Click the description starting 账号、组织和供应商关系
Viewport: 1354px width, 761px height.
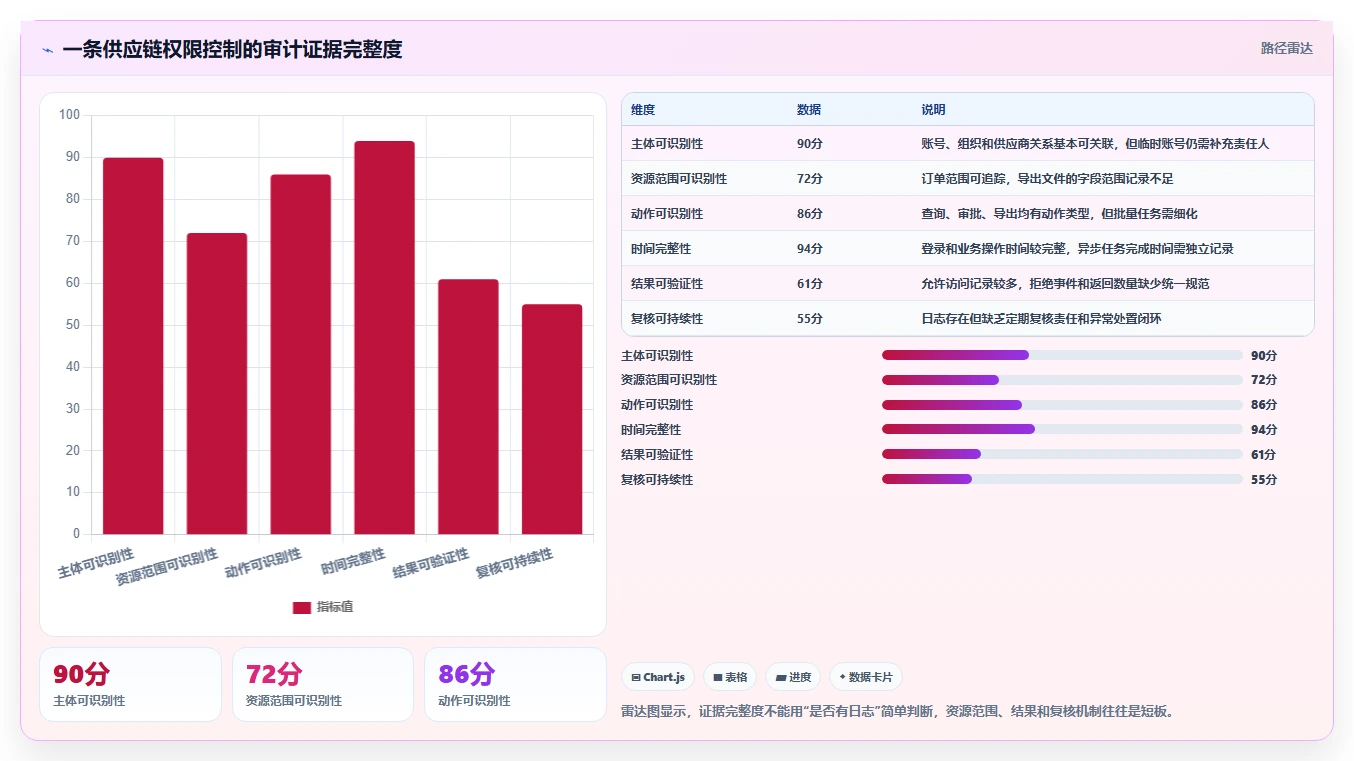coord(1095,144)
